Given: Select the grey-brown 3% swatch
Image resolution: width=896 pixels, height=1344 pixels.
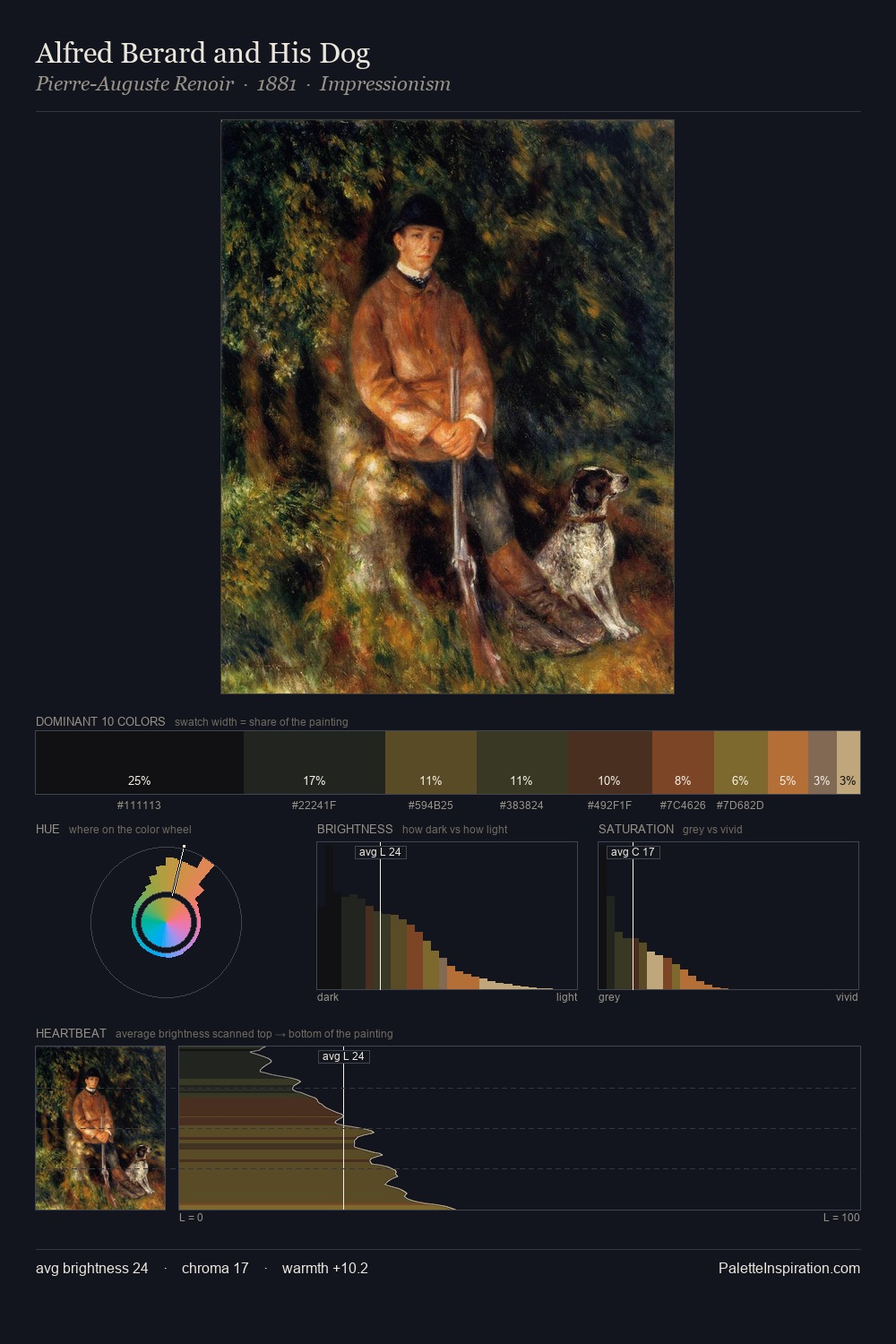Looking at the screenshot, I should click(x=823, y=762).
